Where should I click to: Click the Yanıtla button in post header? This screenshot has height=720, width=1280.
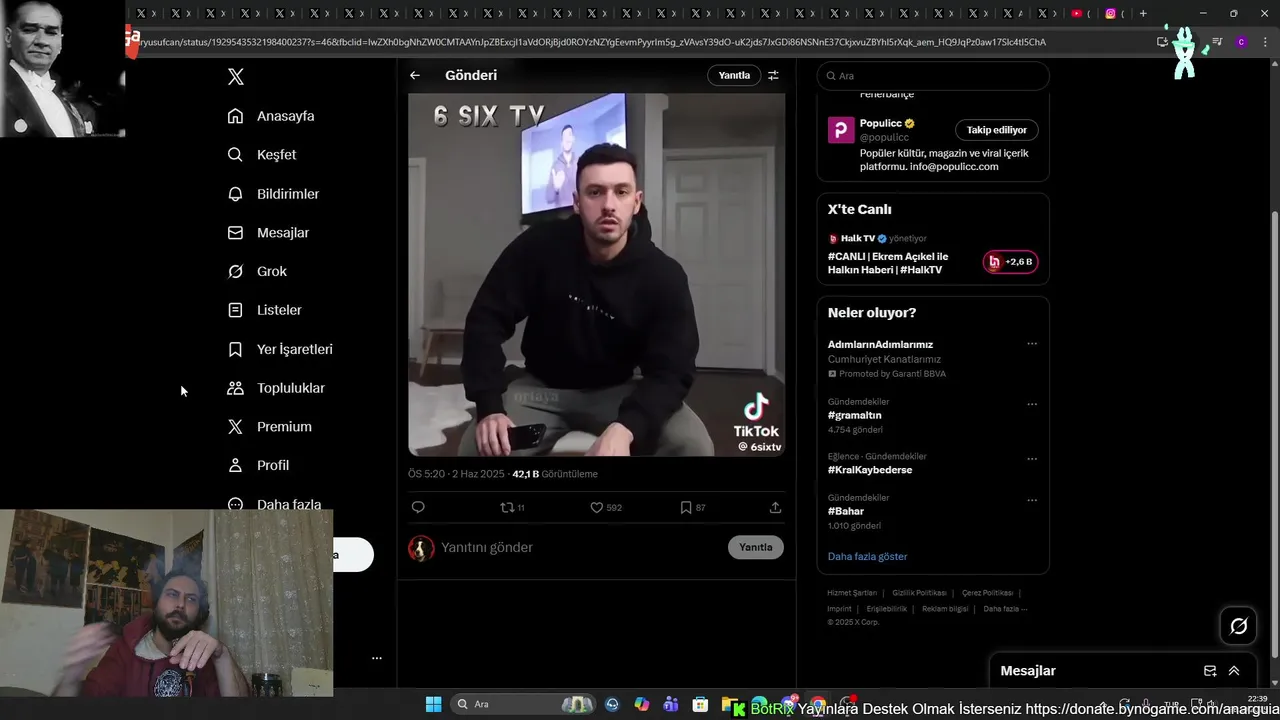pos(734,75)
